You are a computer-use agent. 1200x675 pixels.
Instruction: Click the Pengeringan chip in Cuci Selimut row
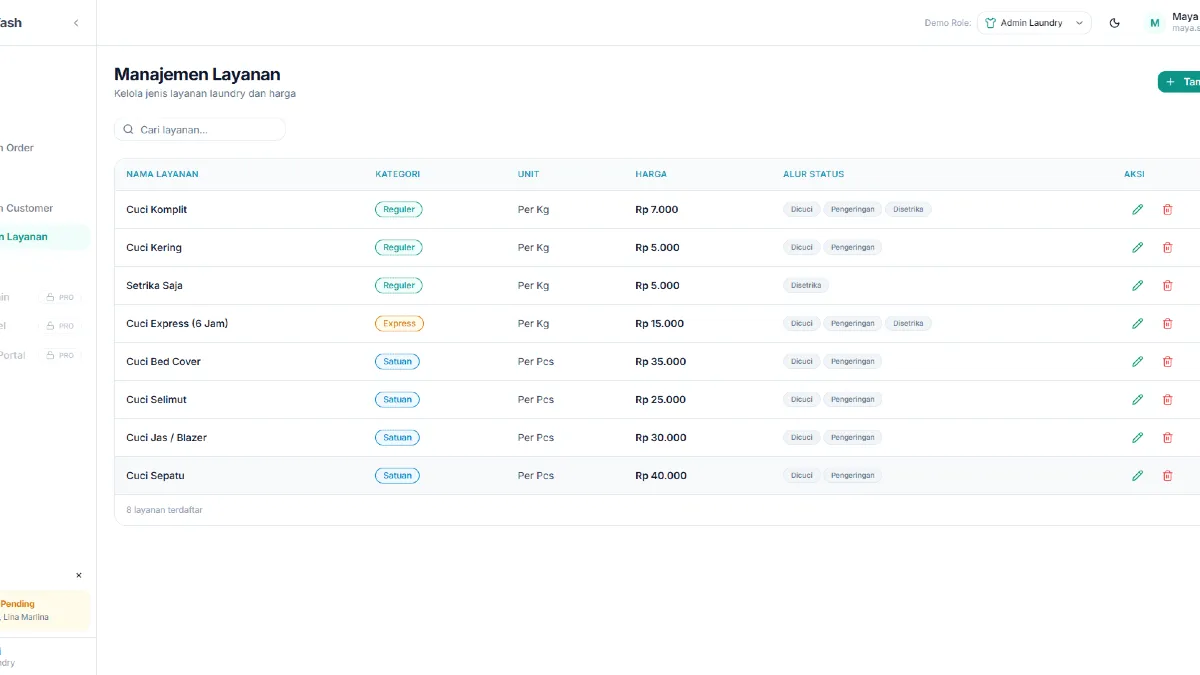tap(853, 399)
